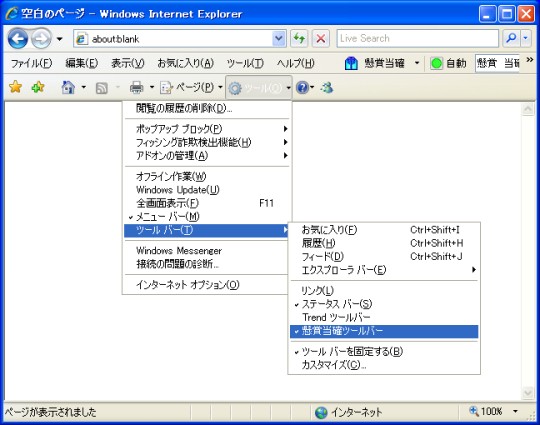This screenshot has width=540, height=425.
Task: Click the Back navigation arrow
Action: click(x=18, y=38)
